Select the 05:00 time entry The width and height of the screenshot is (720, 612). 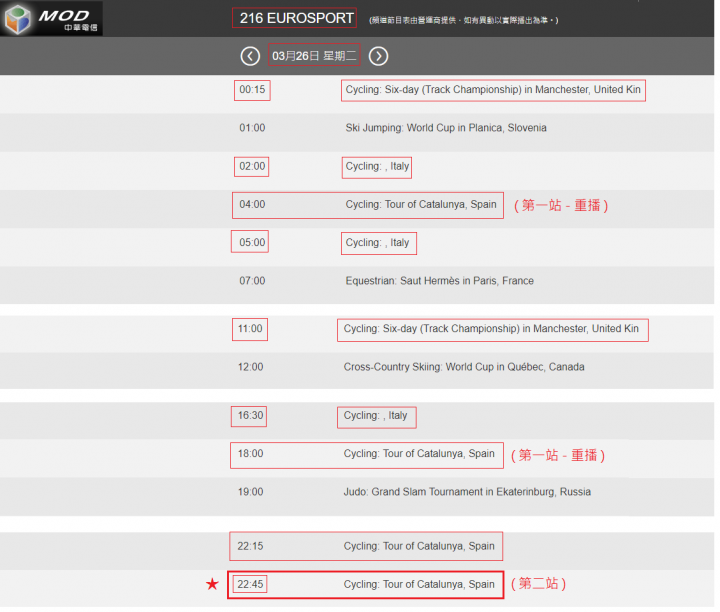coord(252,242)
